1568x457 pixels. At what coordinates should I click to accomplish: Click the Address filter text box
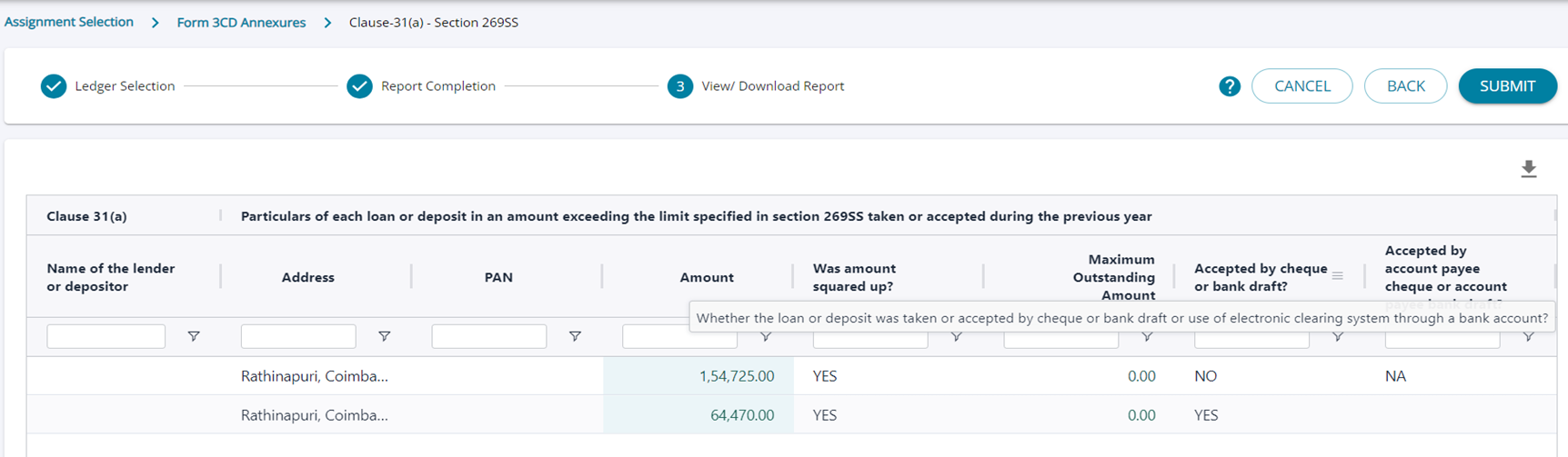(x=298, y=336)
